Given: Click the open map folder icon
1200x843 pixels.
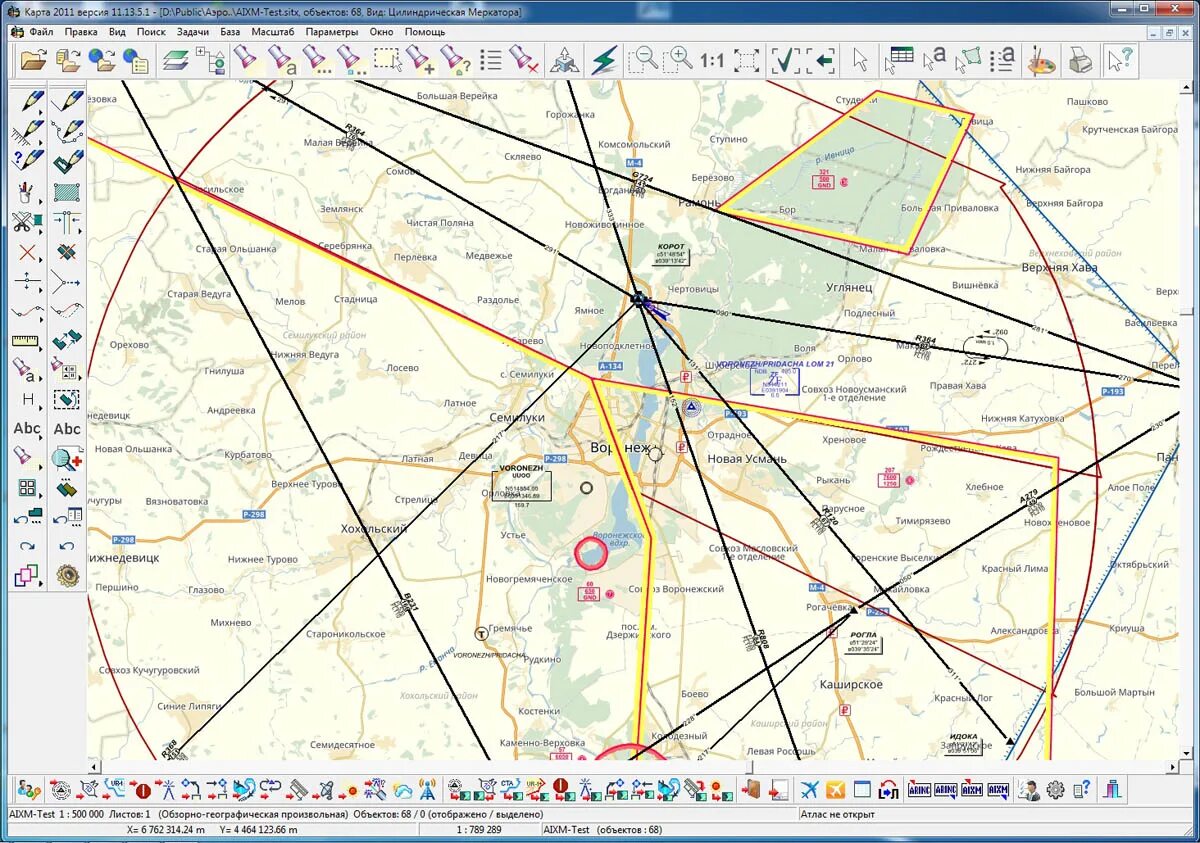Looking at the screenshot, I should coord(34,60).
